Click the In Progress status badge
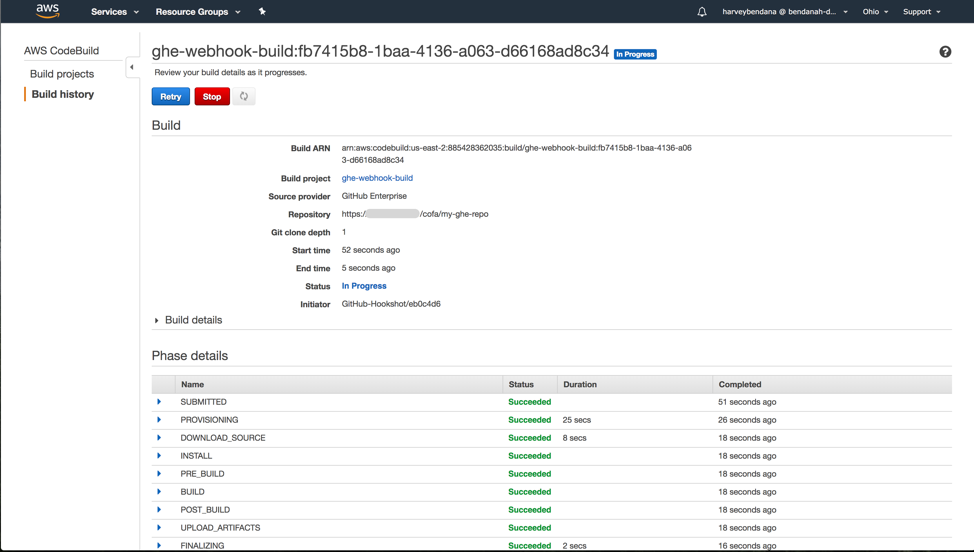This screenshot has width=974, height=552. 635,54
